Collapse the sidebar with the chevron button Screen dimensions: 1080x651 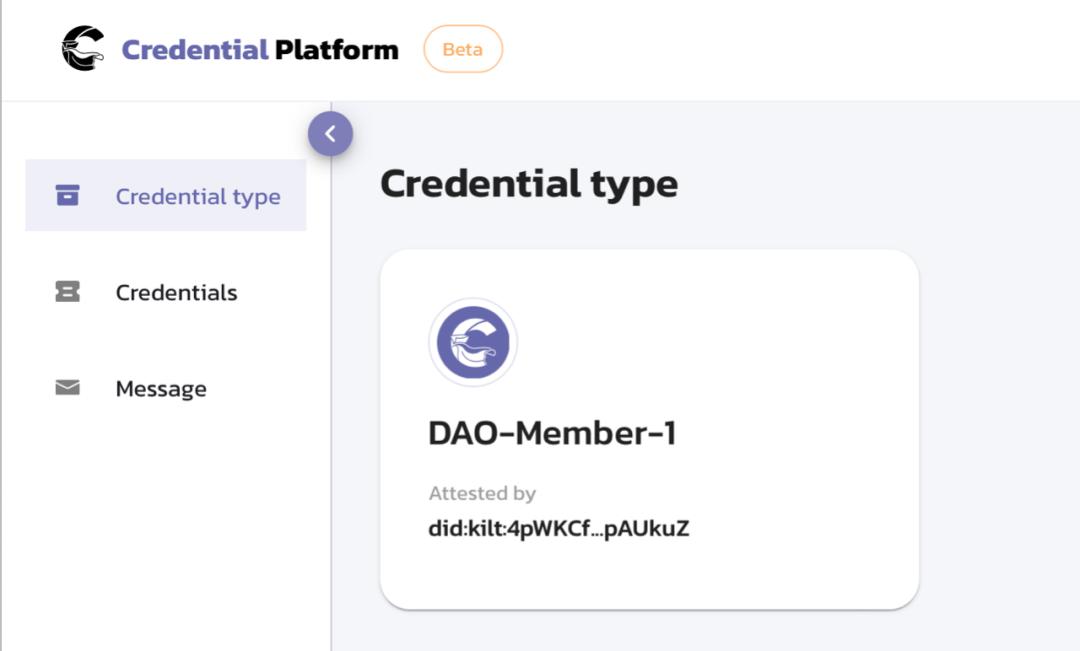pos(330,133)
